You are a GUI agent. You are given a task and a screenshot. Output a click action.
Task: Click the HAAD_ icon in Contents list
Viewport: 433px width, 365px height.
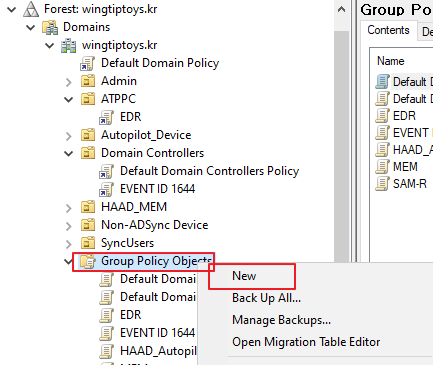382,150
